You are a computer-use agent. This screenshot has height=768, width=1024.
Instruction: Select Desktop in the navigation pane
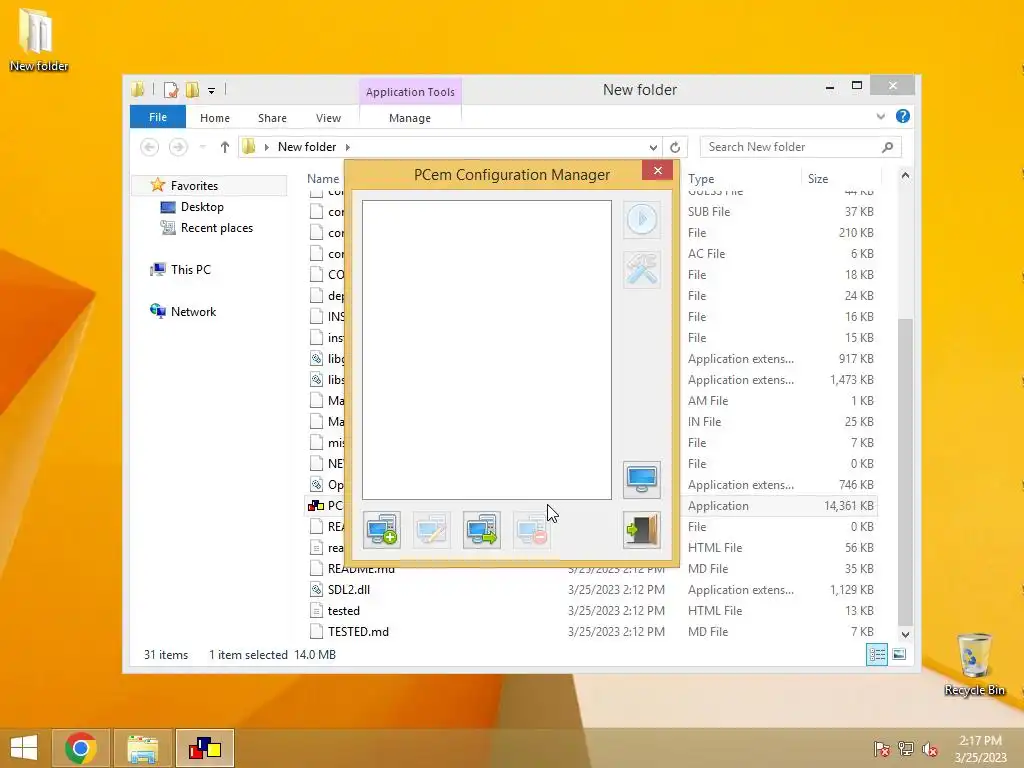pos(202,206)
